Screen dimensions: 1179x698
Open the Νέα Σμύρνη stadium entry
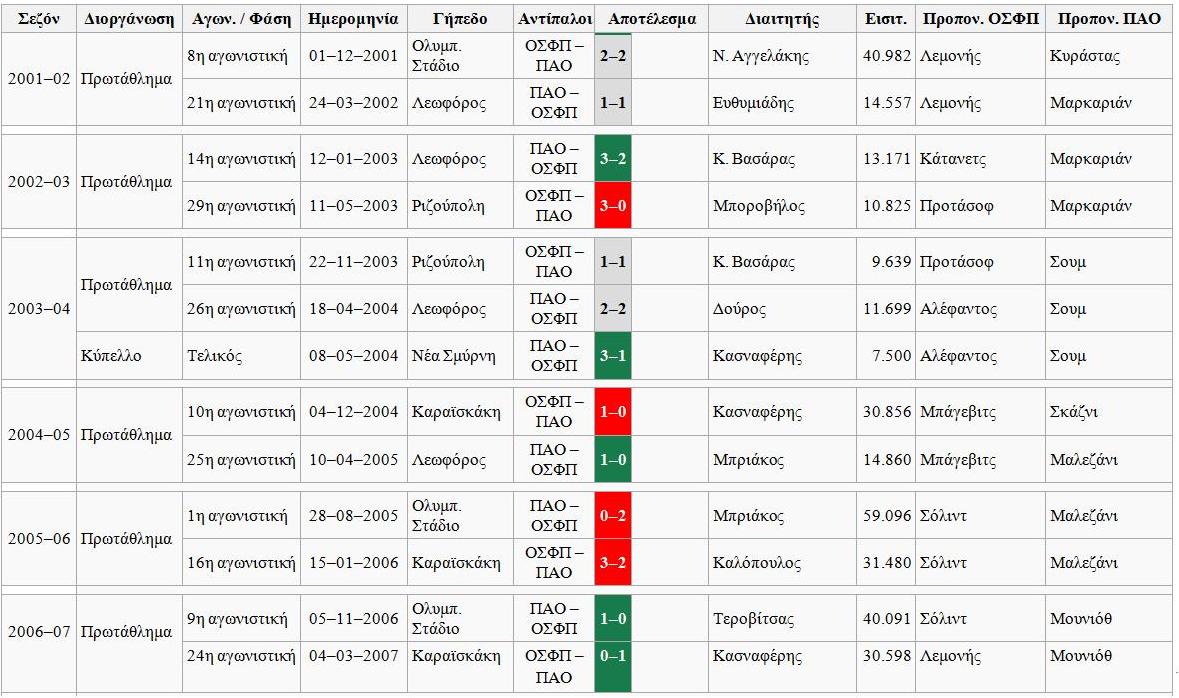[453, 356]
